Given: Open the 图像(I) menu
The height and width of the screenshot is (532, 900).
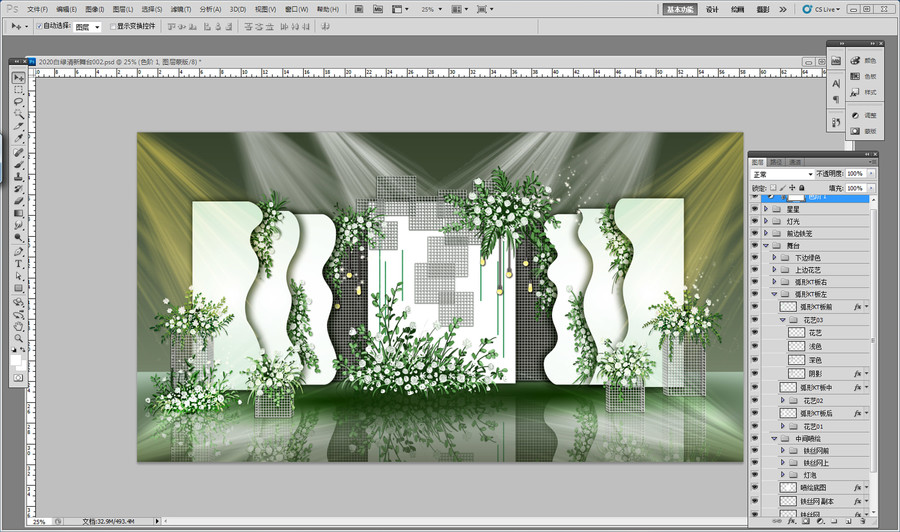Looking at the screenshot, I should [x=95, y=9].
